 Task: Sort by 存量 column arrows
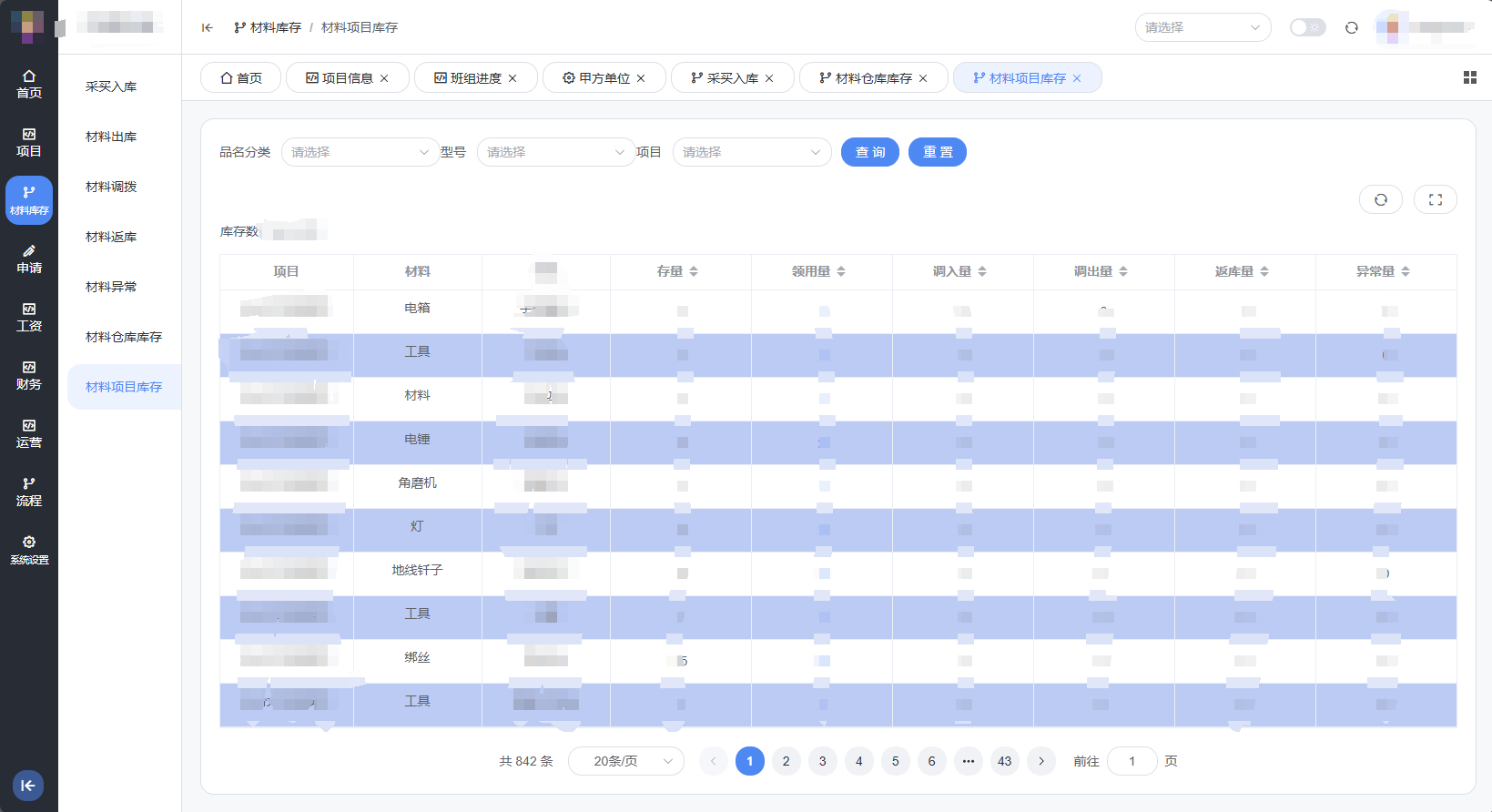click(x=694, y=271)
